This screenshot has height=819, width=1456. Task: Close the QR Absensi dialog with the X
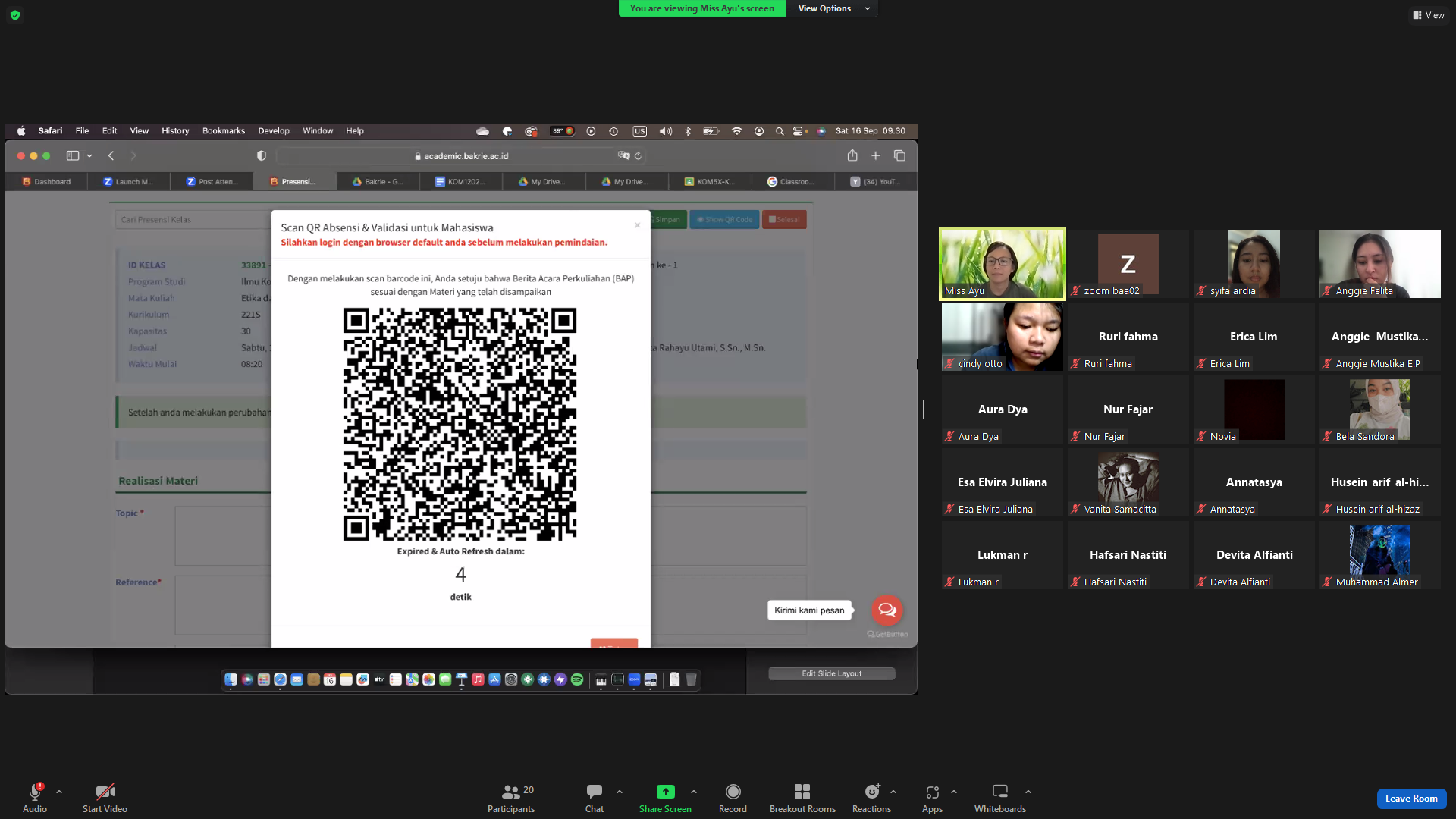pos(637,225)
